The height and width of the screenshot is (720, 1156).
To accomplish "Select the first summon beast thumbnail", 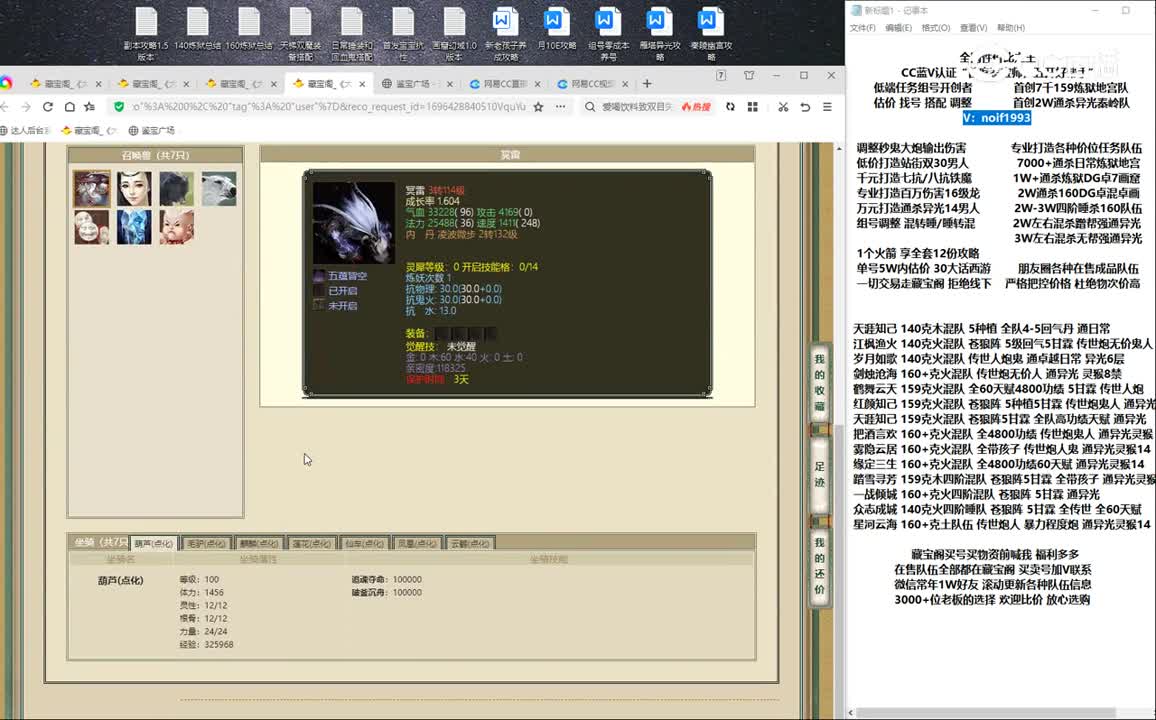I will (x=91, y=189).
